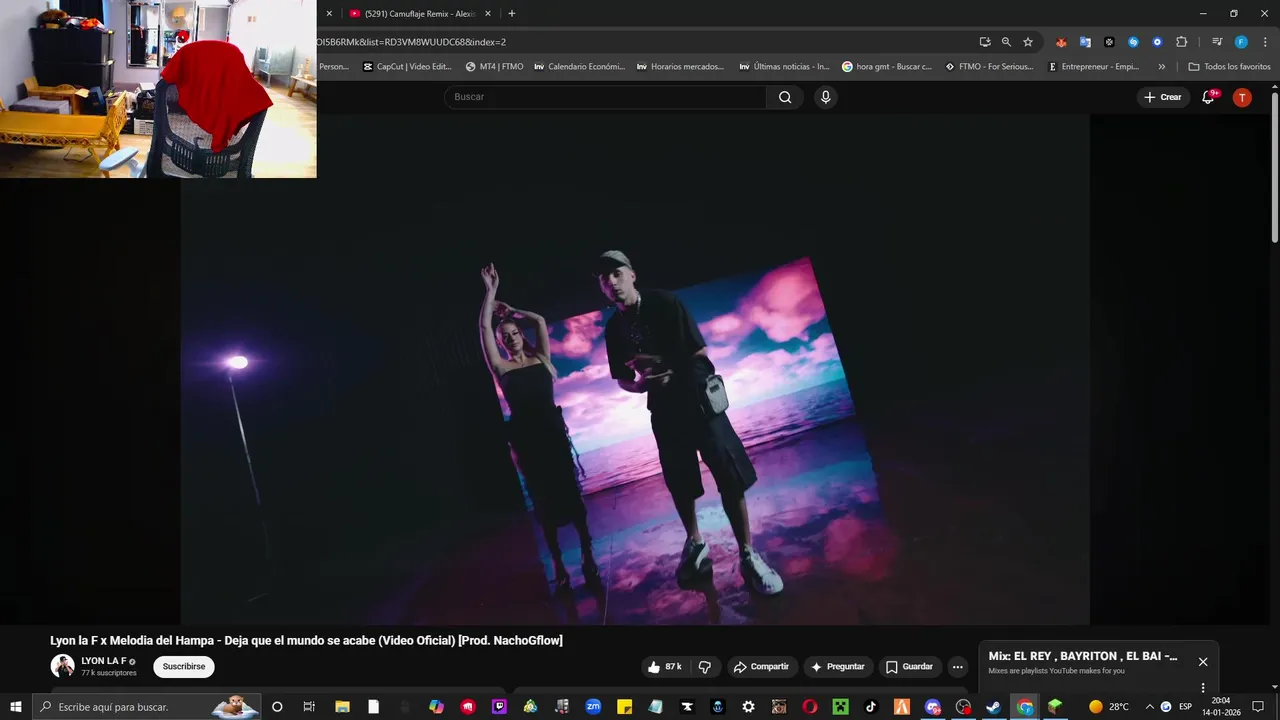Share the video via Compartir
Viewport: 1280px width, 720px height.
click(761, 667)
